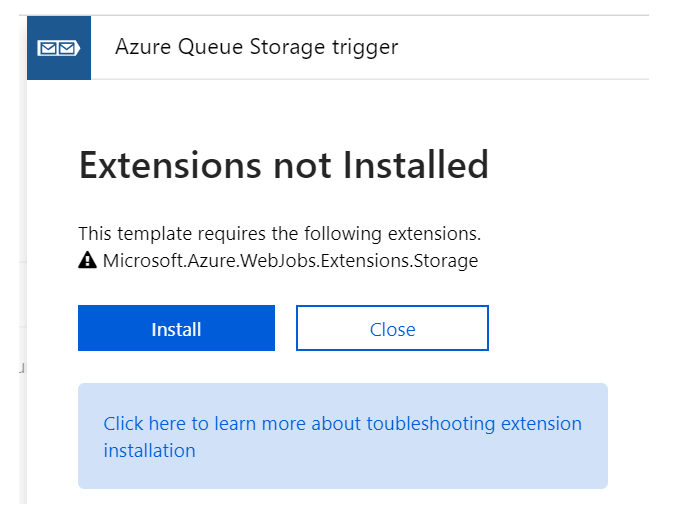Click the 'Extensions not Installed' heading
678x512 pixels.
[x=283, y=165]
